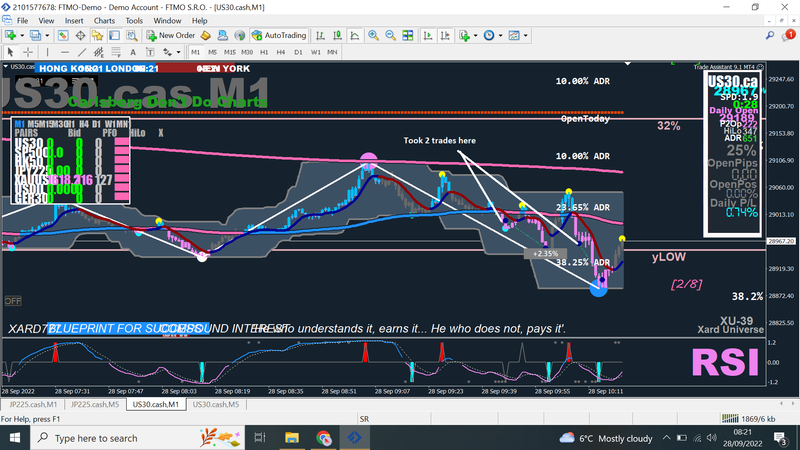Toggle the Terminal panel icon
800x450 pixels.
pos(114,35)
